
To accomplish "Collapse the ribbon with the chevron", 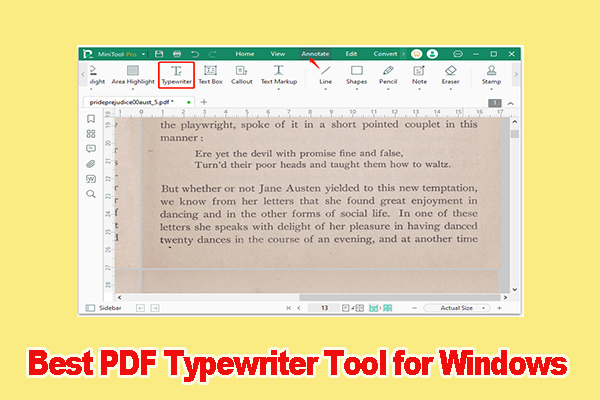I will tap(510, 103).
